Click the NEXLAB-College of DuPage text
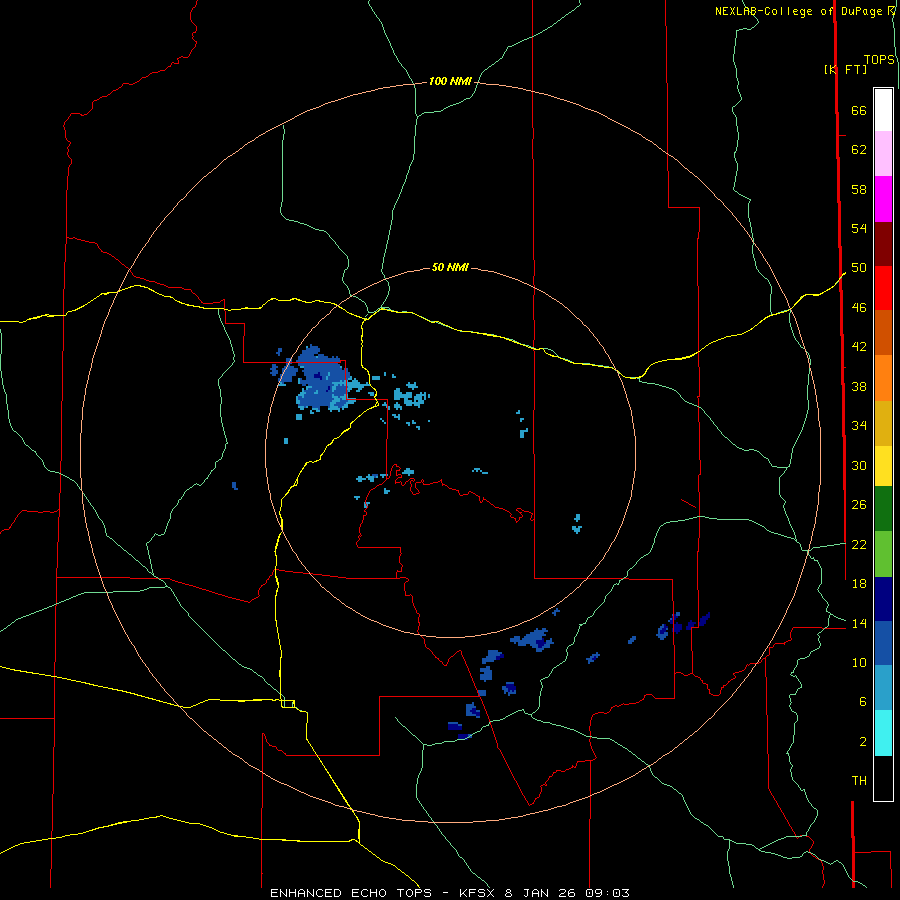 [x=798, y=11]
